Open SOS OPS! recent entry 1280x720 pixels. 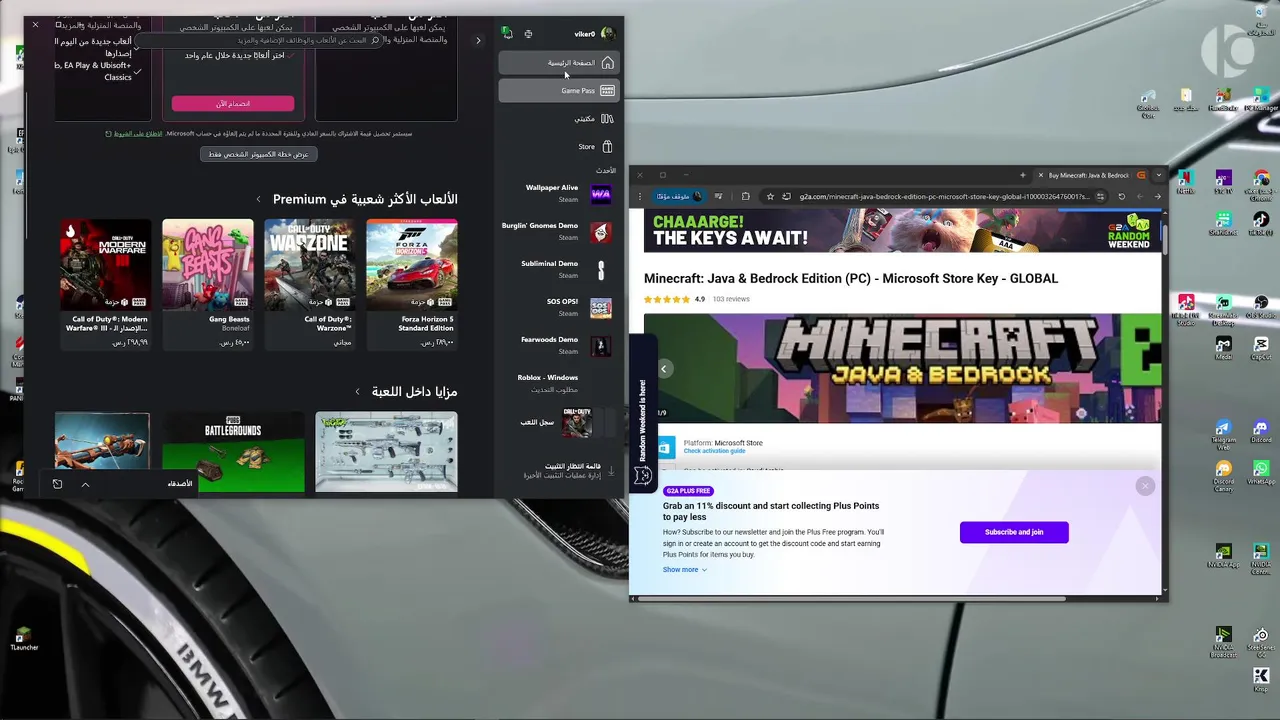click(558, 308)
